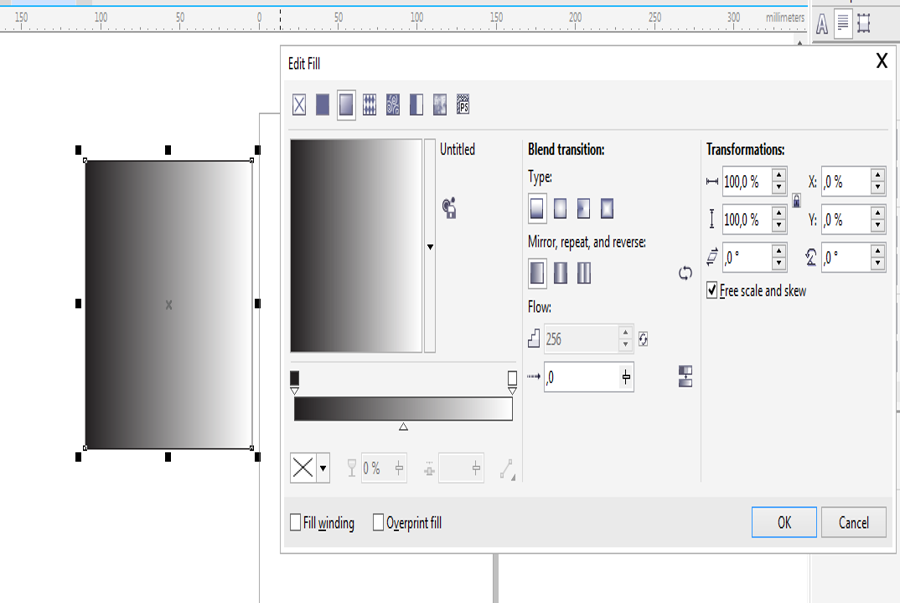Click the rotate angle field
Screen dimensions: 900x603
point(846,258)
